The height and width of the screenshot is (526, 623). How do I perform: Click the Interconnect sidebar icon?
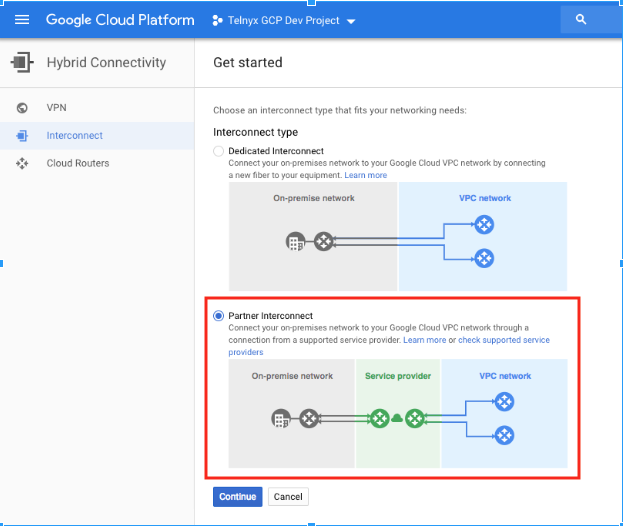coord(22,135)
